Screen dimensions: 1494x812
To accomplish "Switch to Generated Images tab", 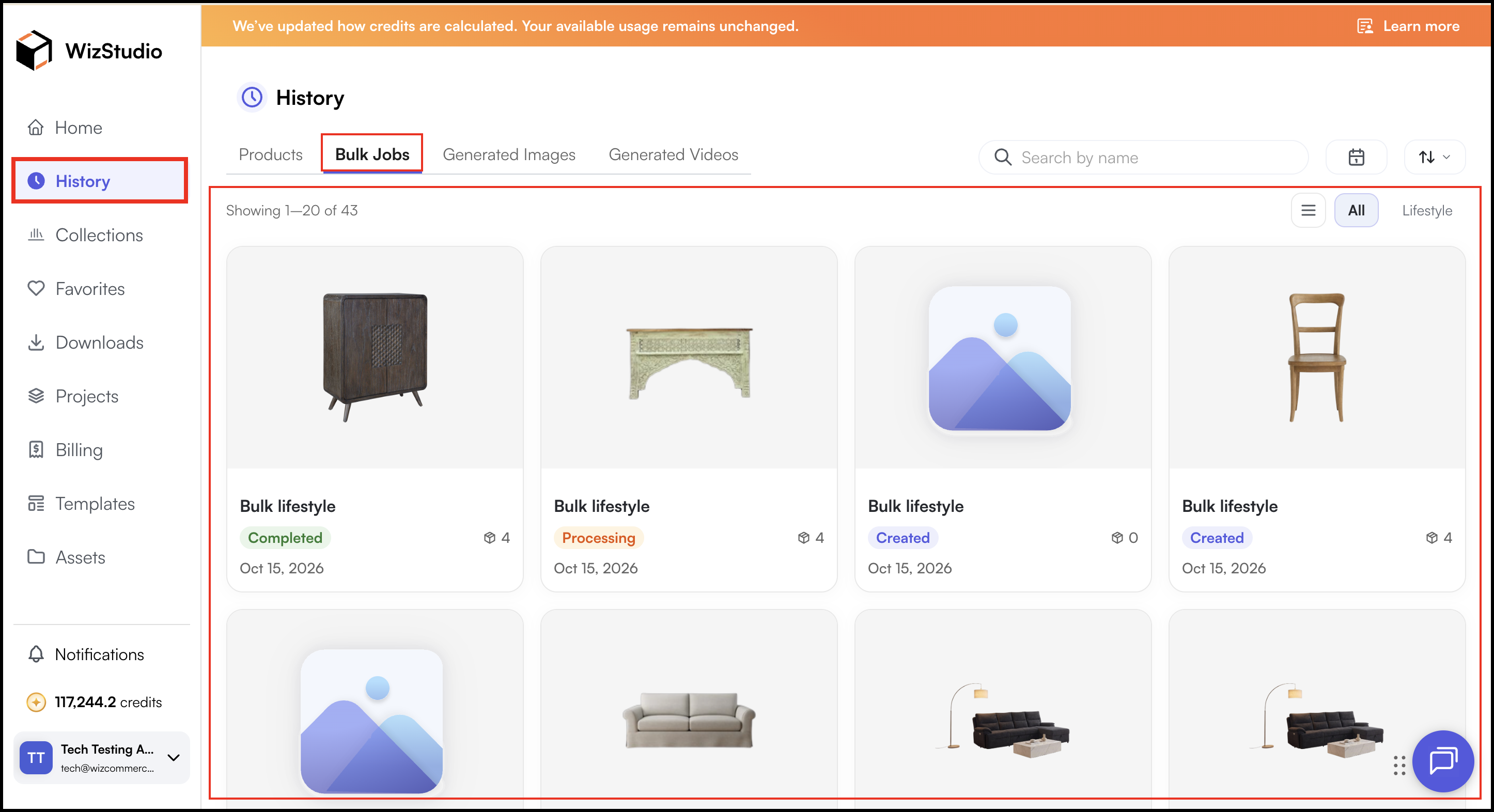I will point(509,154).
